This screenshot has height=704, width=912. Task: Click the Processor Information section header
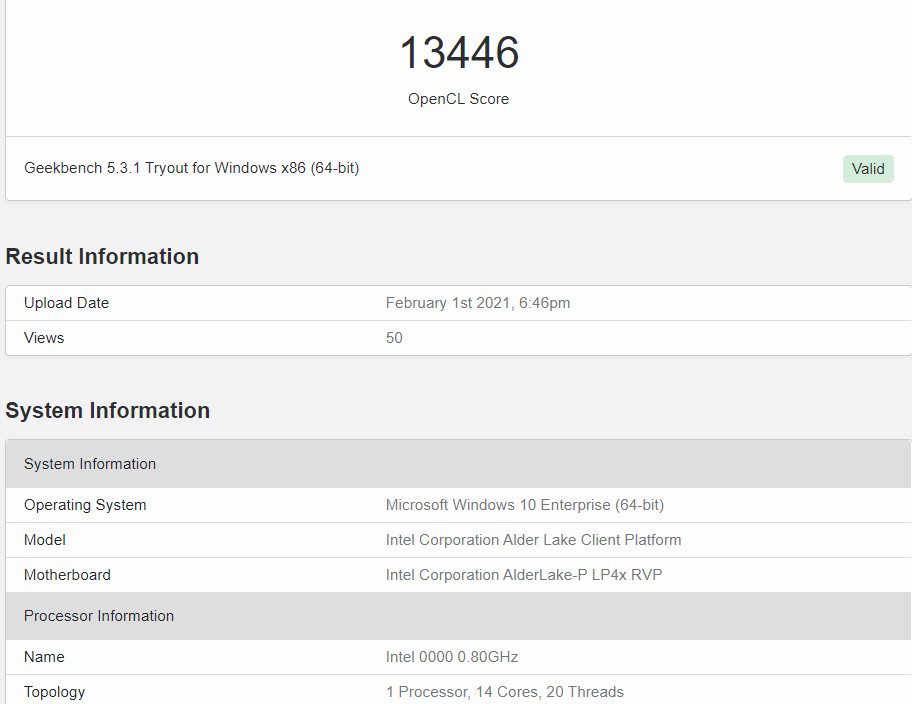[458, 616]
